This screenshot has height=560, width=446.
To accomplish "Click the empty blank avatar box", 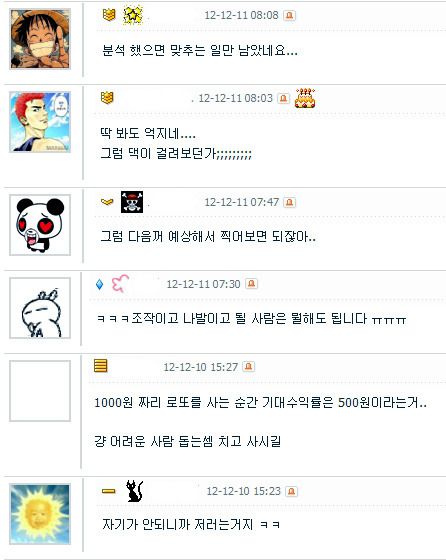I will [40, 391].
